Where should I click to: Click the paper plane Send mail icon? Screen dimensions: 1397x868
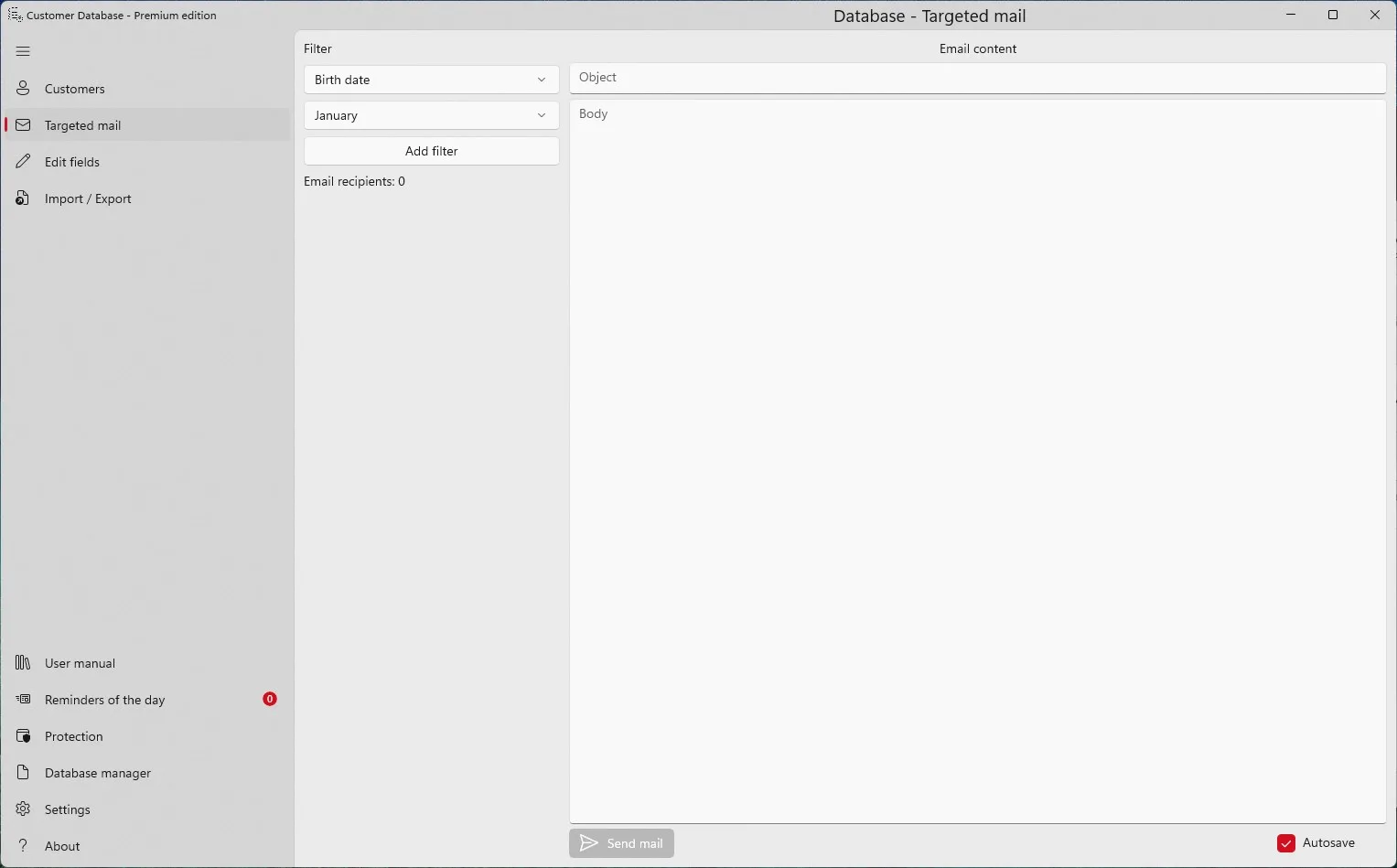[x=589, y=843]
